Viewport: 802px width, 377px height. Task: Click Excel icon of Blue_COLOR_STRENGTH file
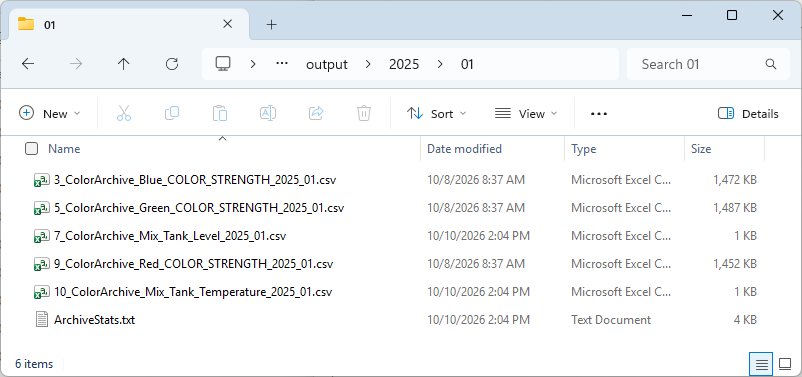[x=41, y=180]
